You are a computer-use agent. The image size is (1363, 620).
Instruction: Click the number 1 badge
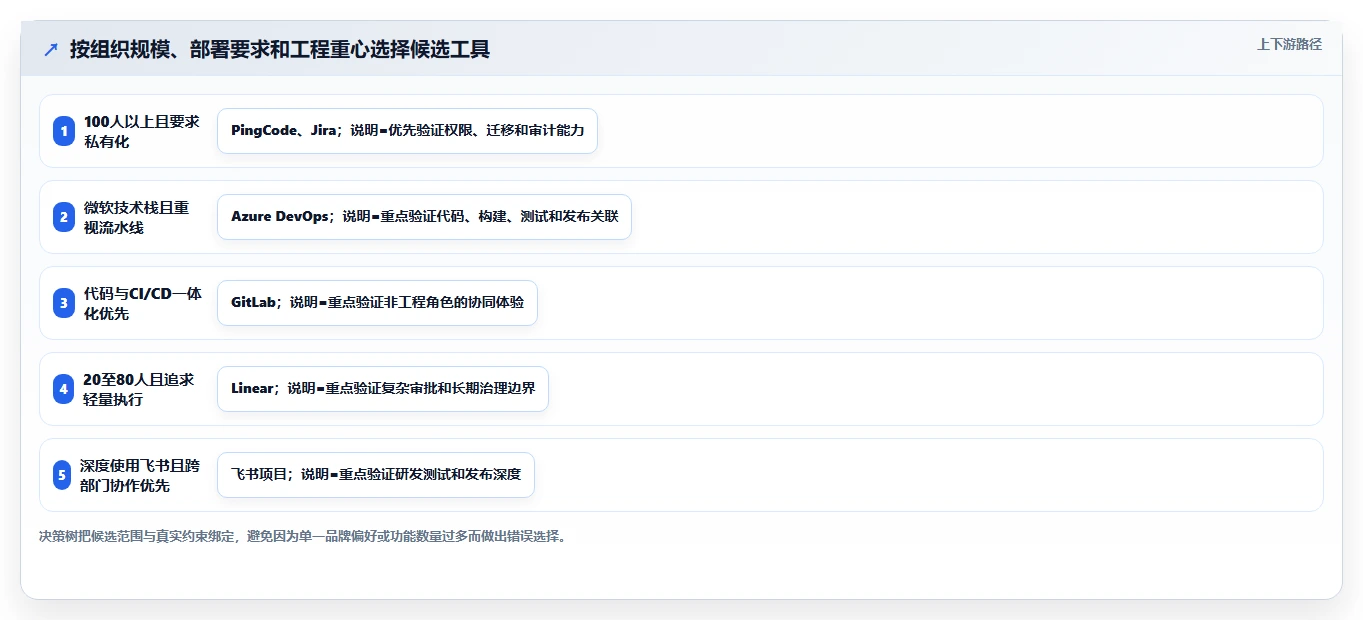tap(64, 131)
